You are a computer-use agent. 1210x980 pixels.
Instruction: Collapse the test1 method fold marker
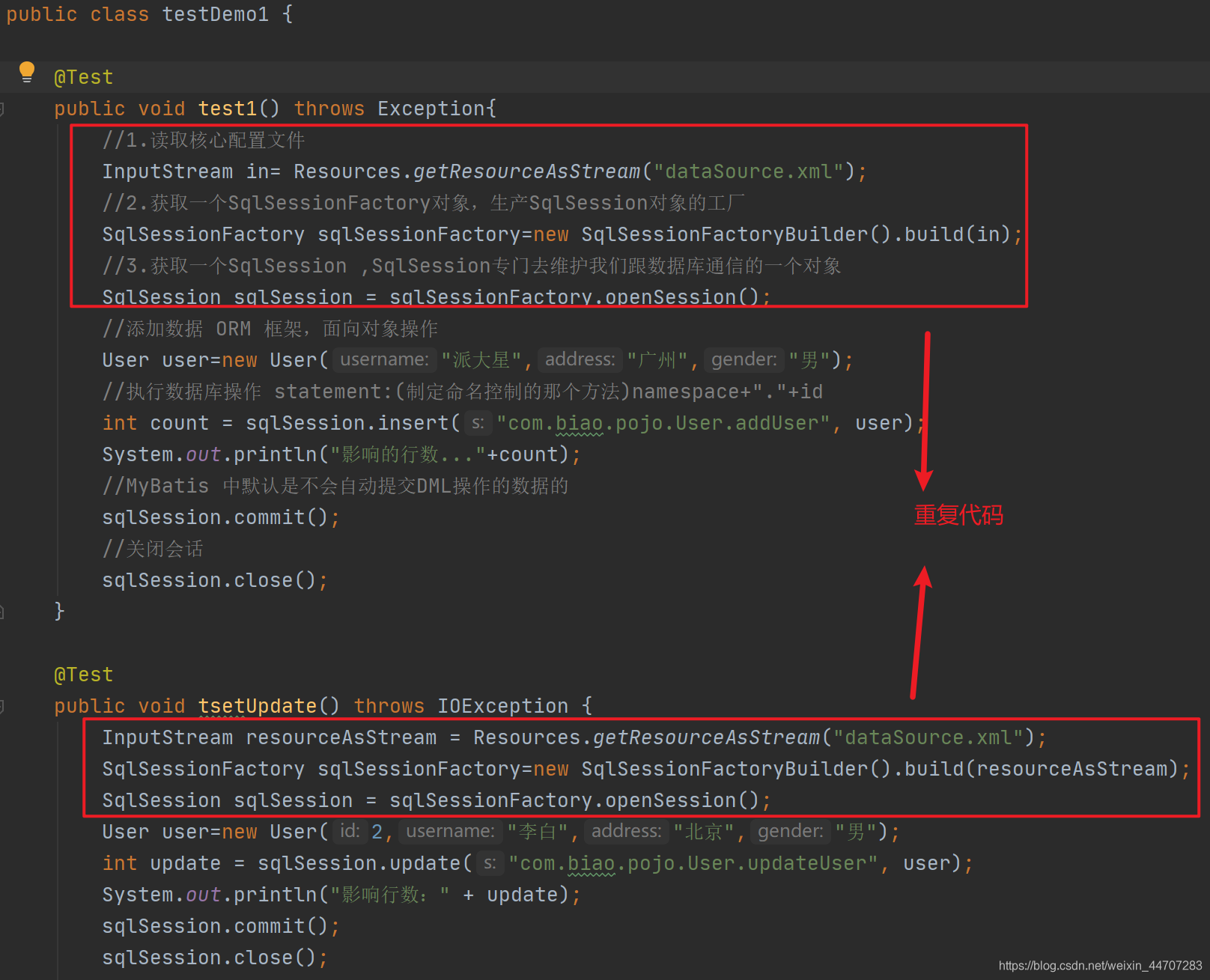click(x=2, y=109)
